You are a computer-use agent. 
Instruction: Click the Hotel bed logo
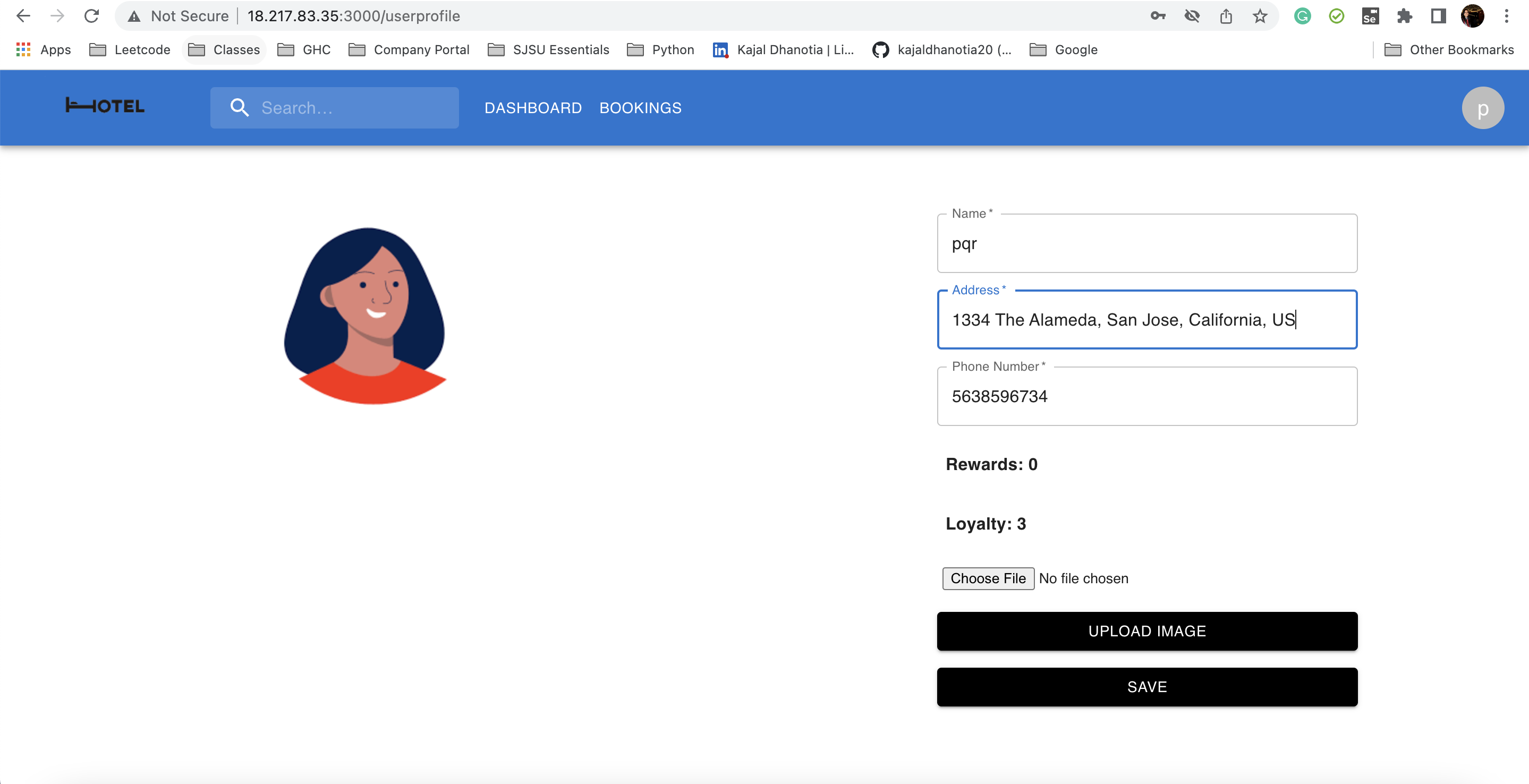tap(105, 106)
